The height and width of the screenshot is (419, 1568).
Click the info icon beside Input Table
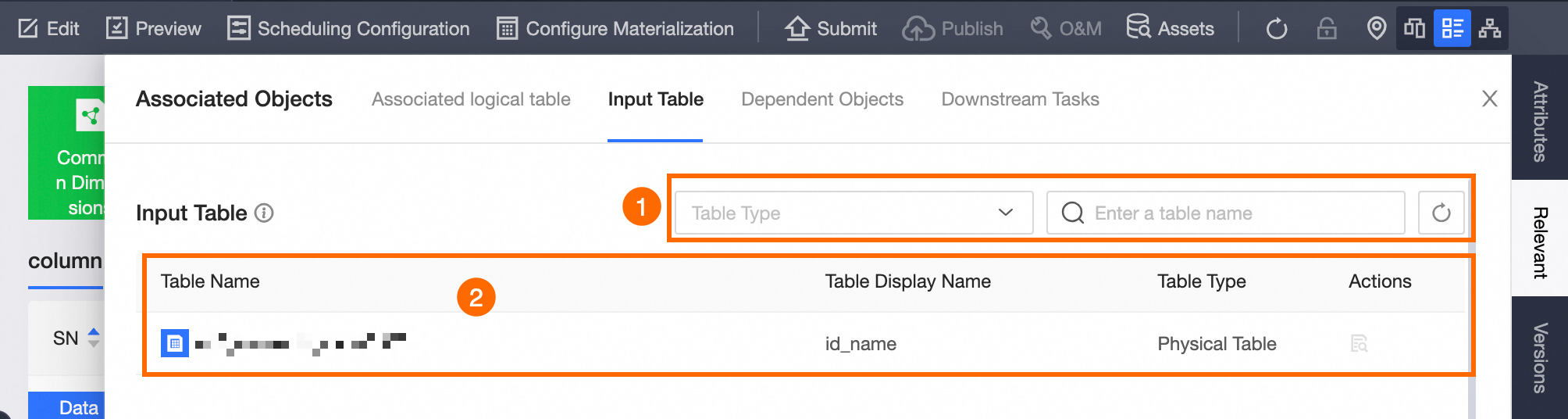coord(265,213)
